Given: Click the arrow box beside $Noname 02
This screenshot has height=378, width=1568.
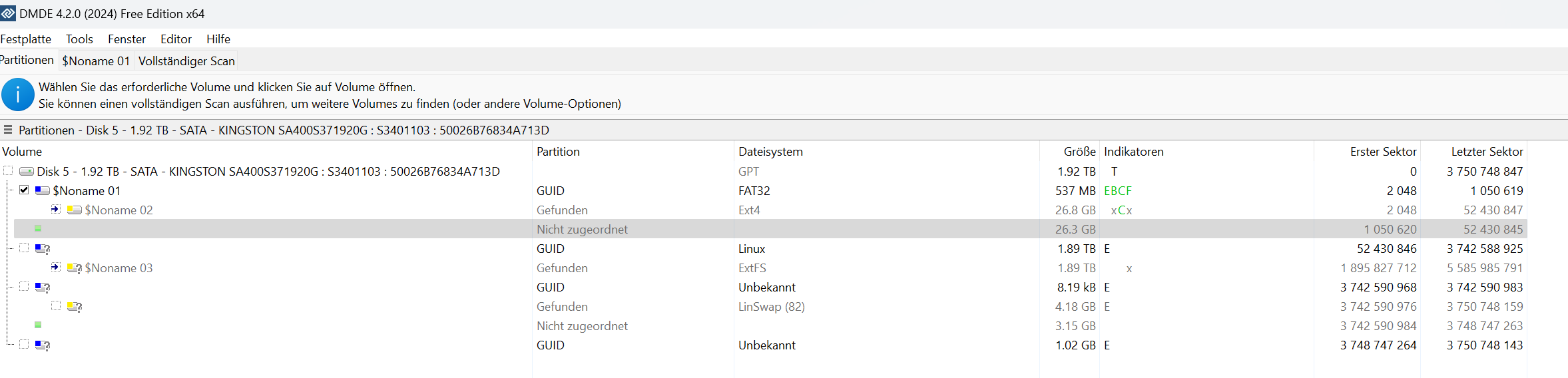Looking at the screenshot, I should [56, 210].
